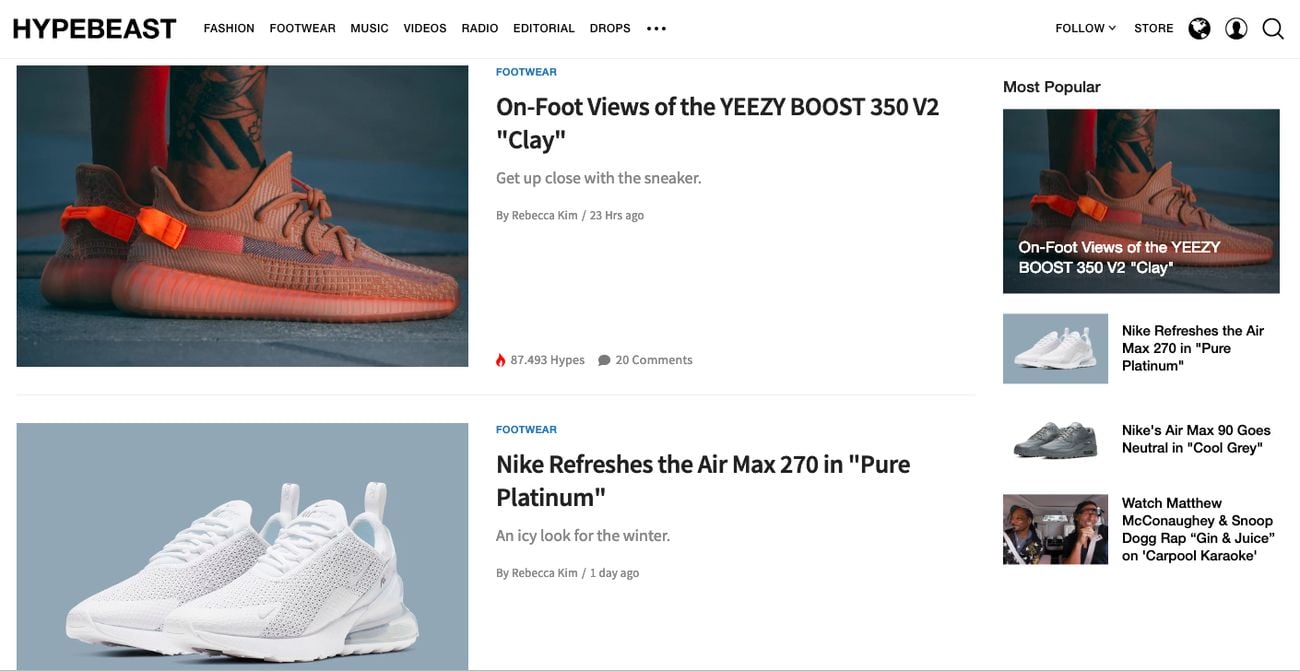Screen dimensions: 1300x671
Task: Open the account sign-in icon
Action: (1236, 28)
